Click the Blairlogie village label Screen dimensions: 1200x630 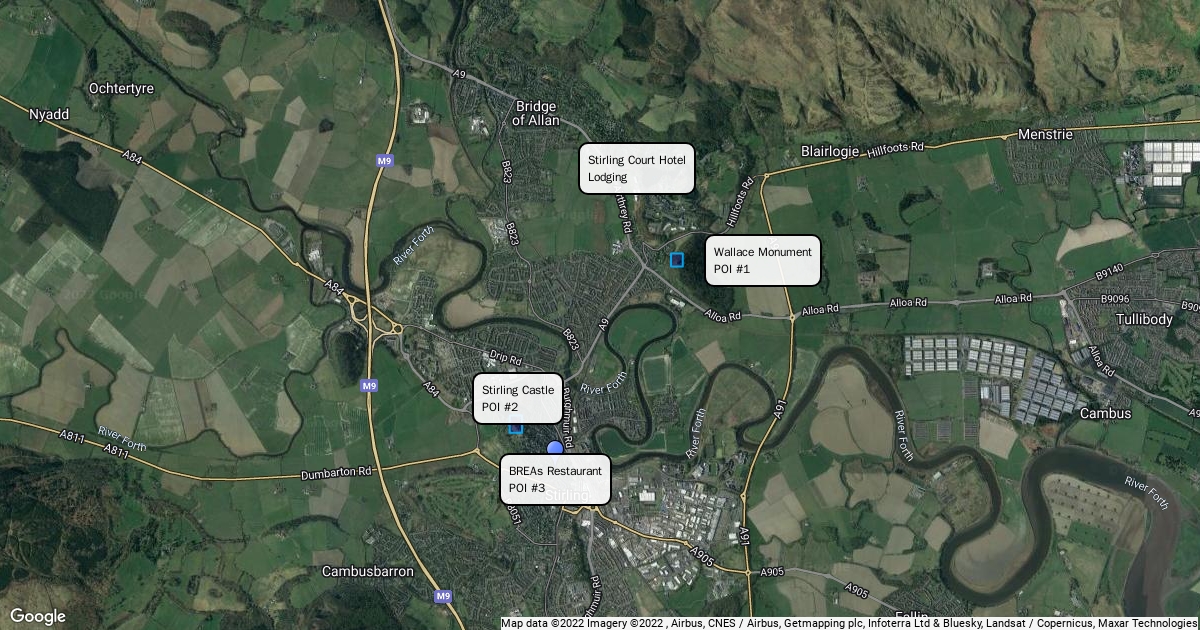(829, 152)
